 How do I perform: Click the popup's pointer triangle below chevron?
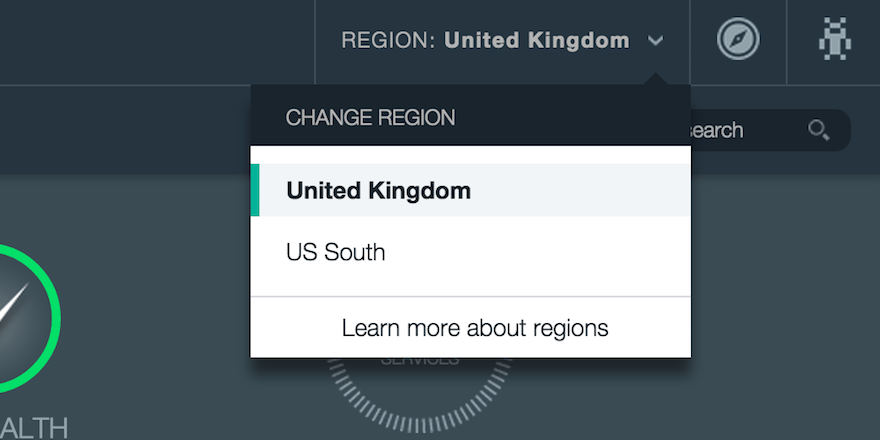coord(656,79)
